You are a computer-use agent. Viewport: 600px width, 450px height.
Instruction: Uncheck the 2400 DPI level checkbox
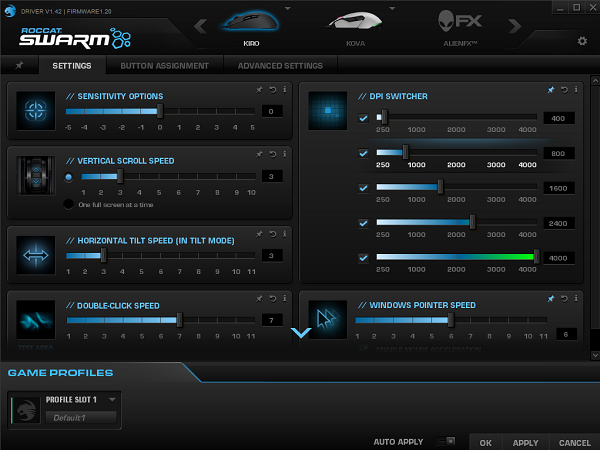[364, 223]
